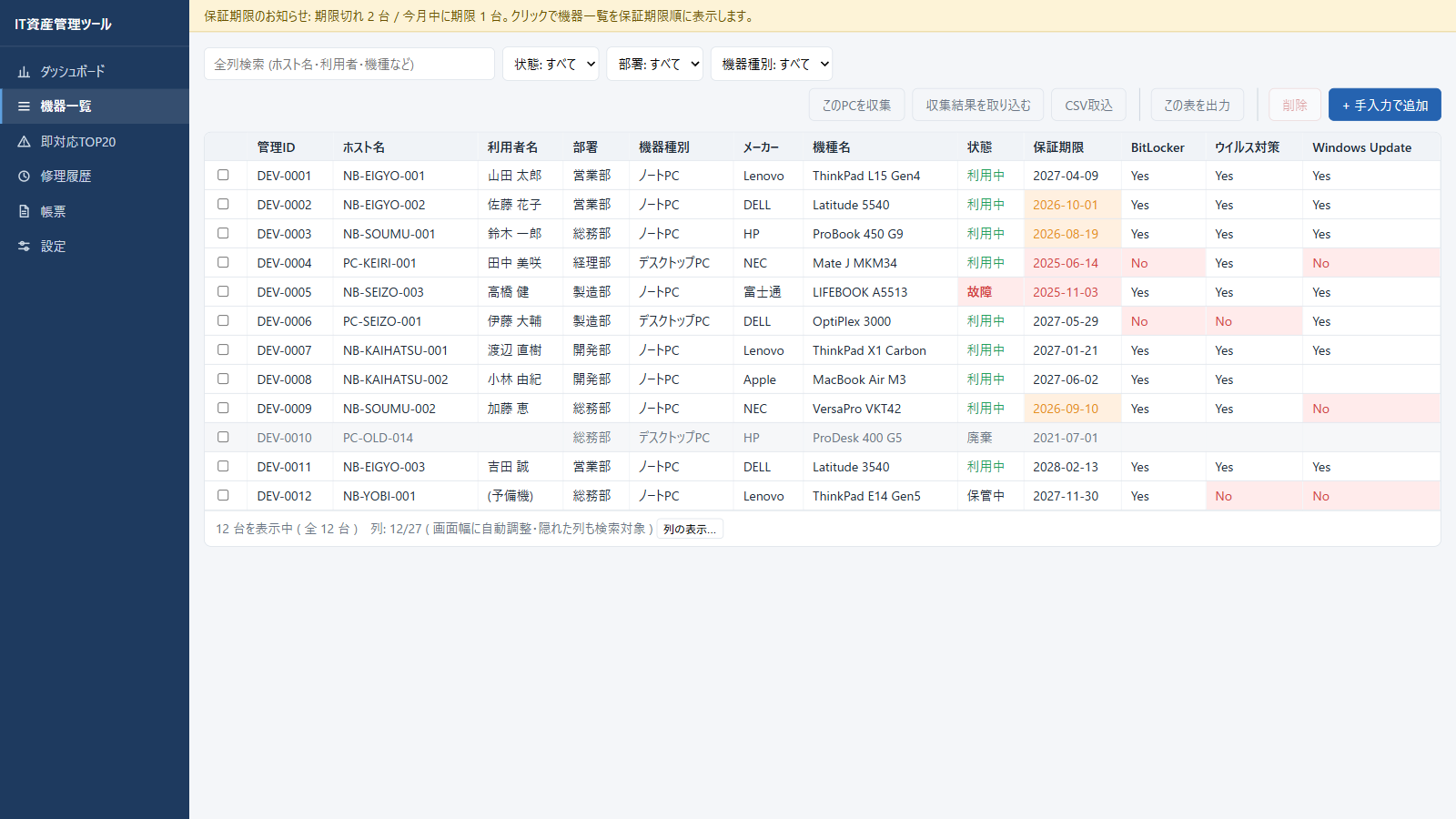
Task: Click the user name 佐藤 花子
Action: tap(514, 205)
